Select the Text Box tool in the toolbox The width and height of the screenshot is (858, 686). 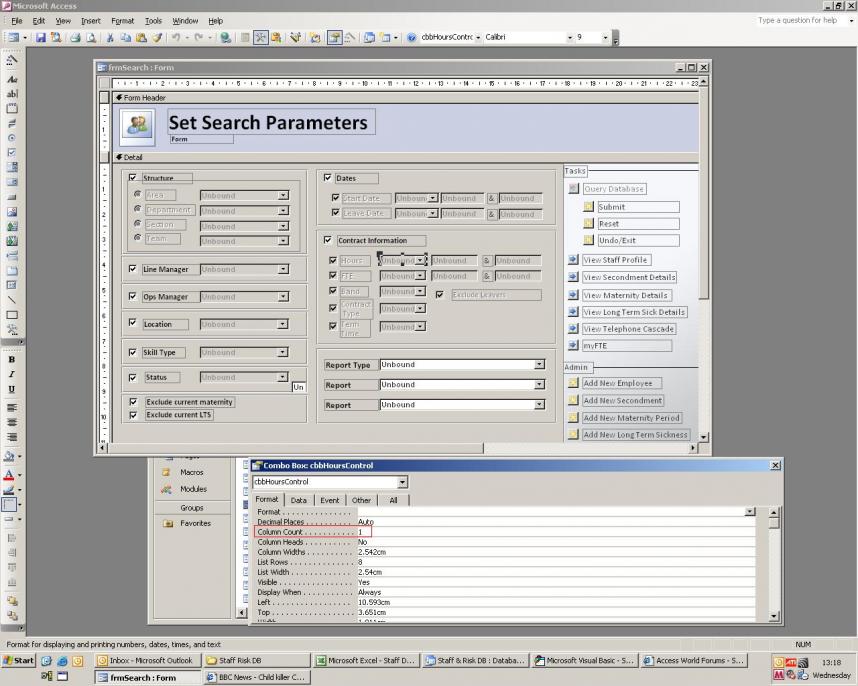(x=13, y=93)
